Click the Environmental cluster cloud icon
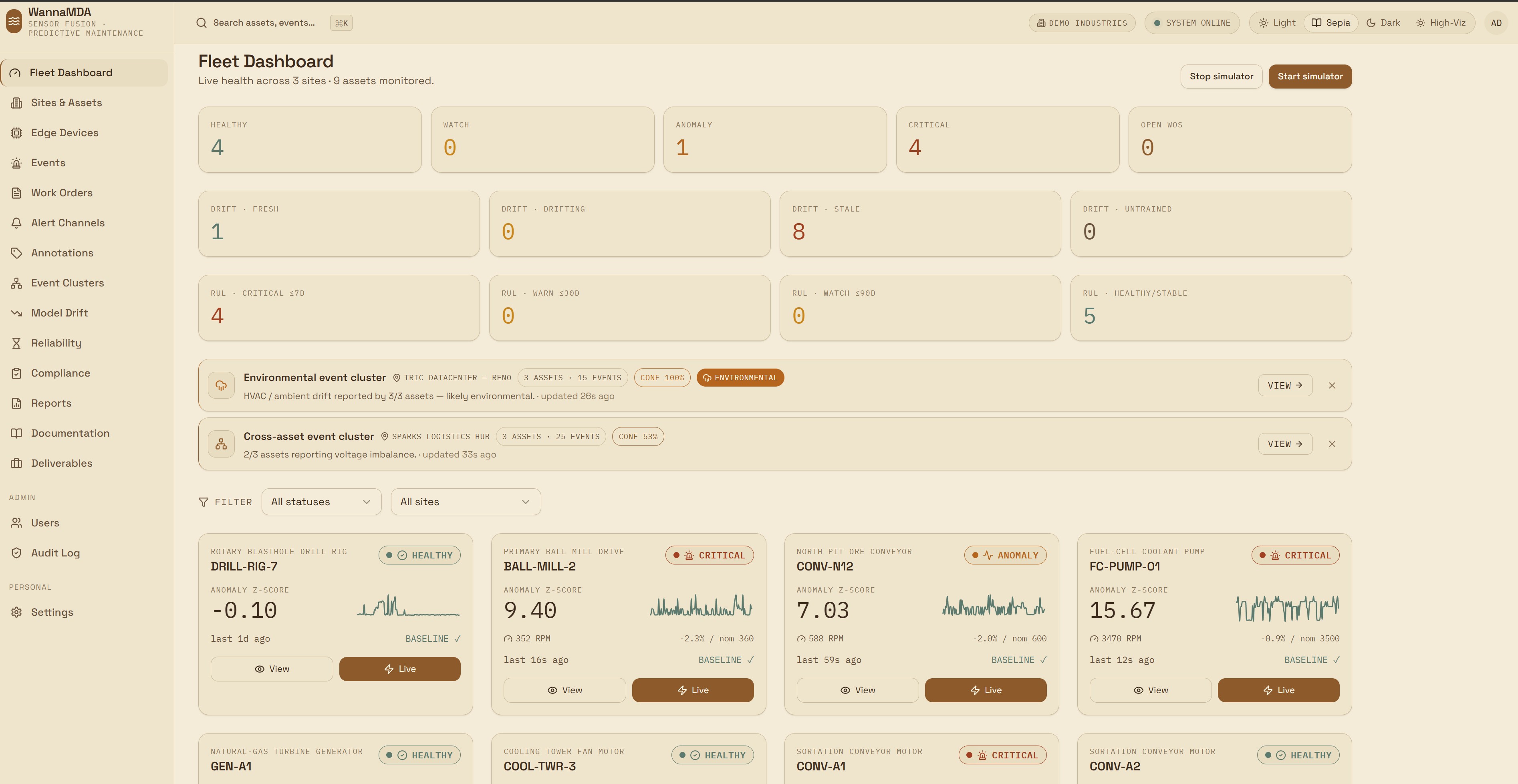1518x784 pixels. click(x=221, y=385)
